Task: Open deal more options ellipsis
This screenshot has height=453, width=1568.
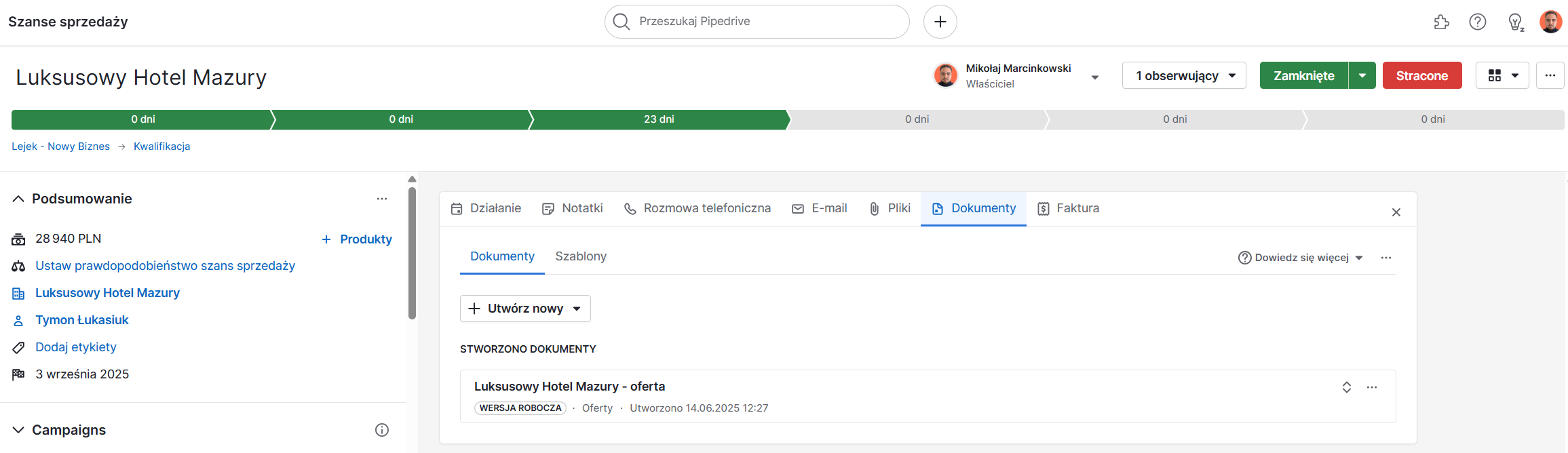Action: pos(1550,75)
